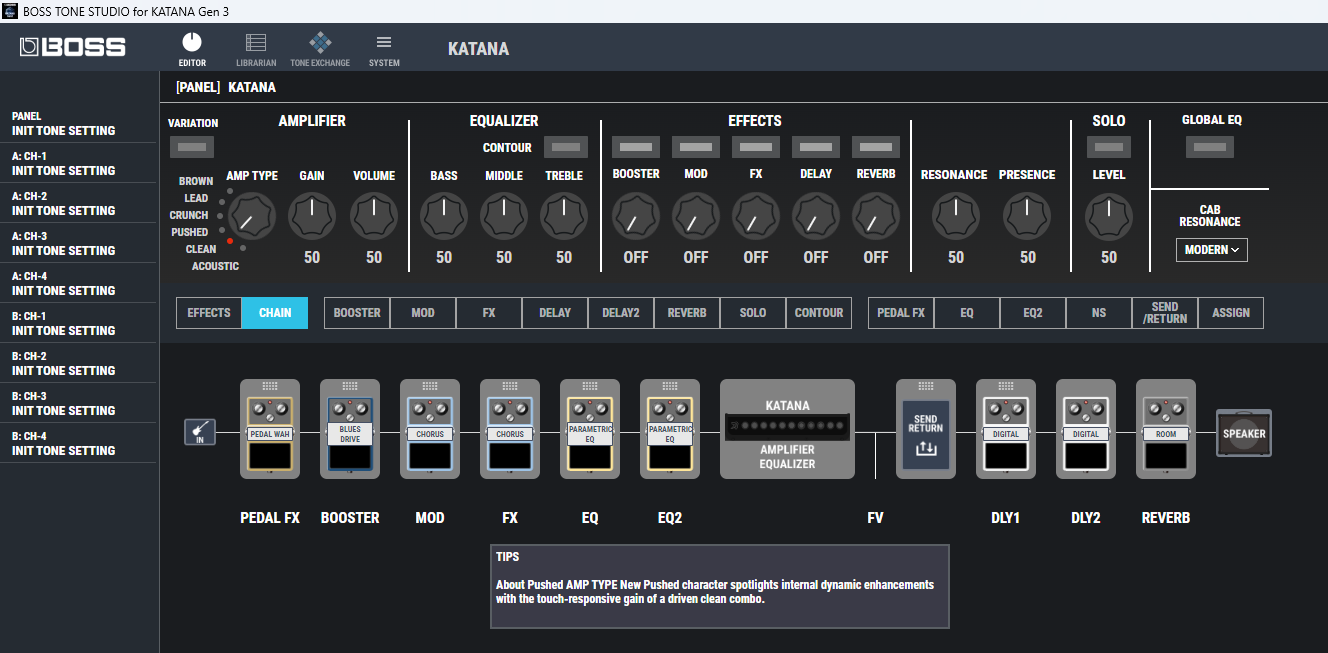
Task: Grab the drag handle above Room pedal
Action: point(1166,386)
